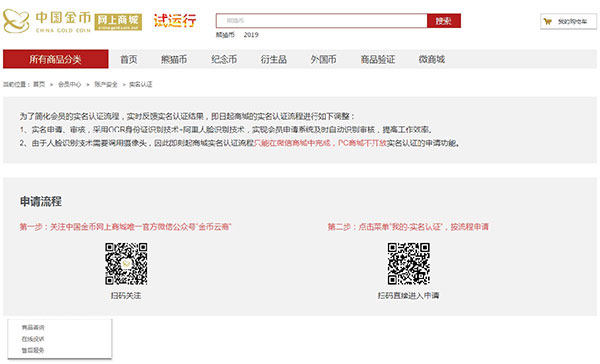Open 微商城 navigation tab
This screenshot has height=364, width=600.
pos(432,59)
